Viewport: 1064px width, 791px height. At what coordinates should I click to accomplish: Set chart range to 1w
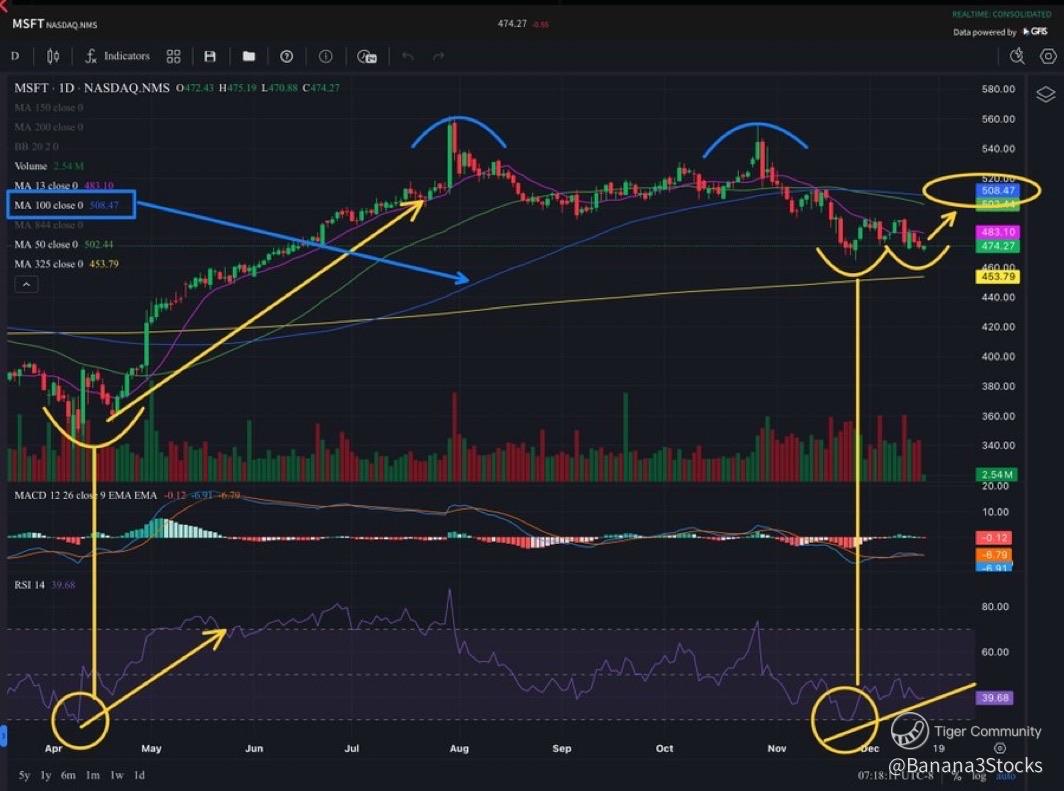[x=117, y=775]
